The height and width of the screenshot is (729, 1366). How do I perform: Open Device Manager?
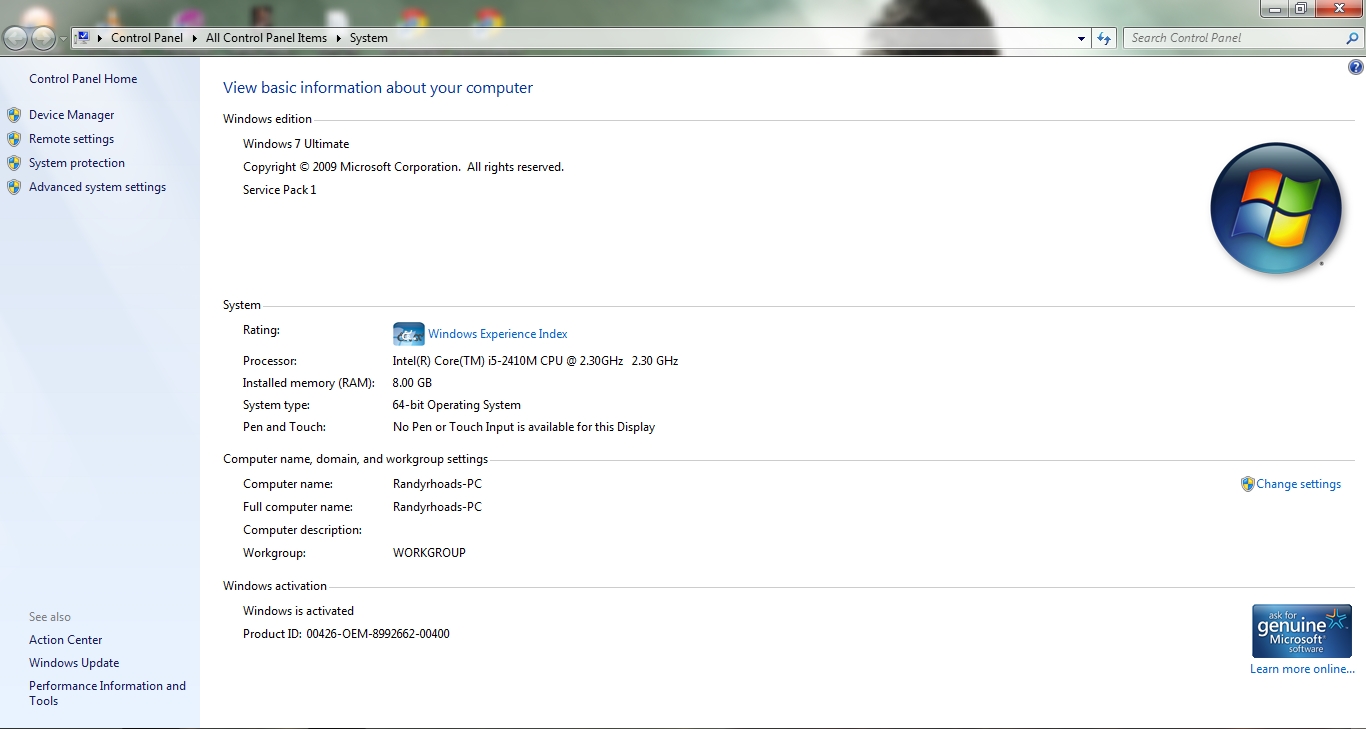[72, 115]
